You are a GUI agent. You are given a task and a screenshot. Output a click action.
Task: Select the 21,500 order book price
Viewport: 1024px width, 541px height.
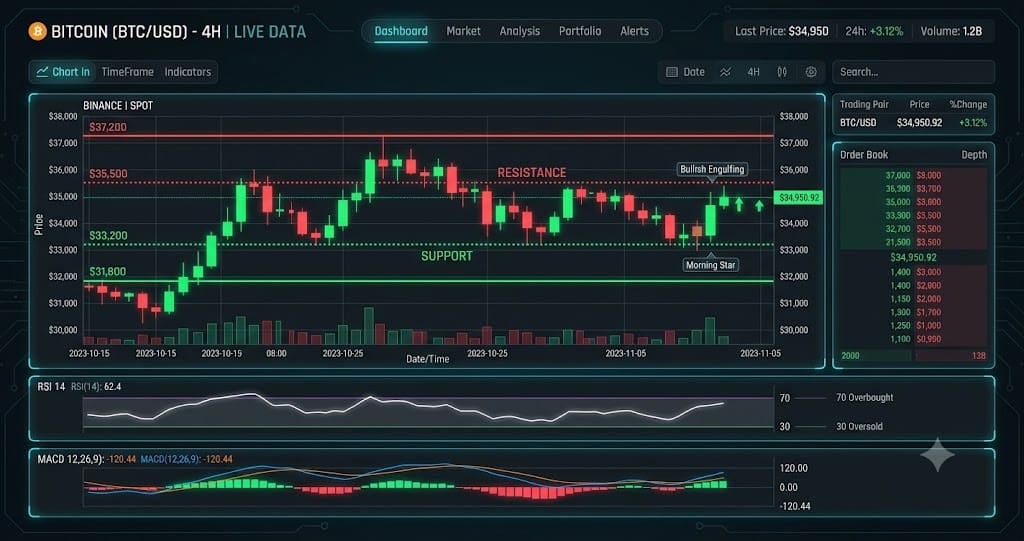tap(898, 242)
